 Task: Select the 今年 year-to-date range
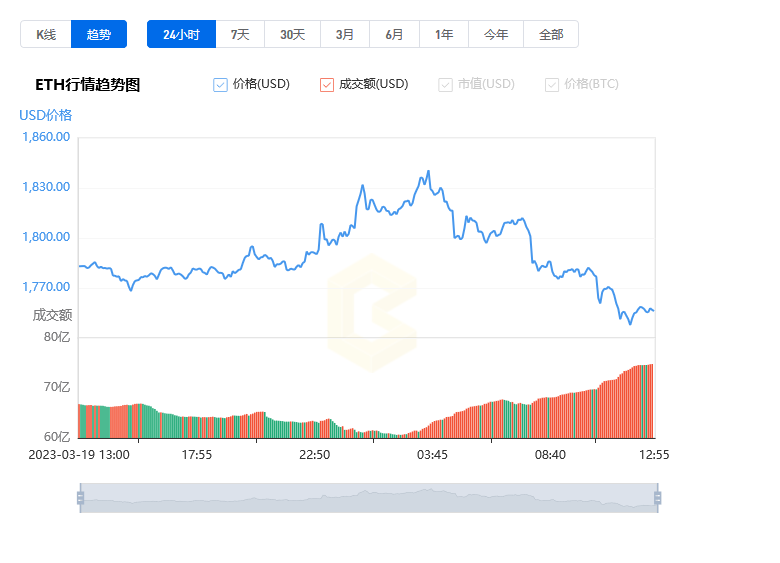click(496, 34)
